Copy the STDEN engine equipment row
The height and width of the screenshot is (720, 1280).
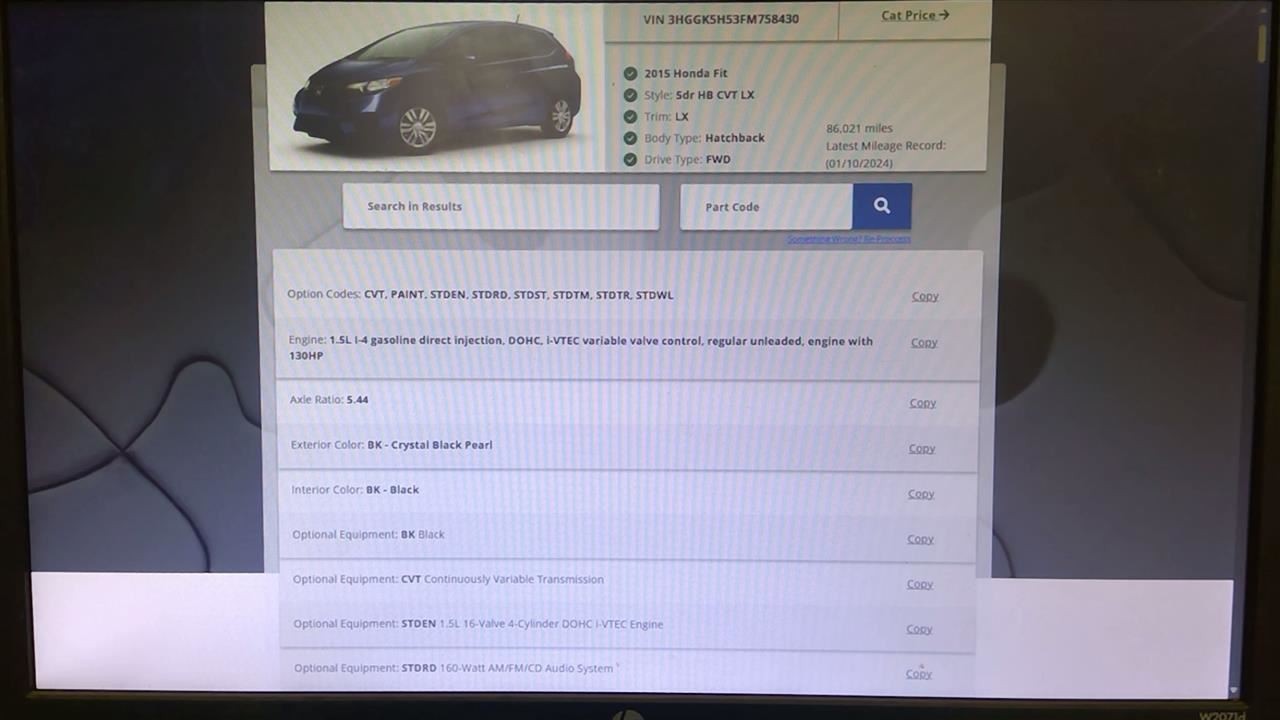(x=919, y=629)
